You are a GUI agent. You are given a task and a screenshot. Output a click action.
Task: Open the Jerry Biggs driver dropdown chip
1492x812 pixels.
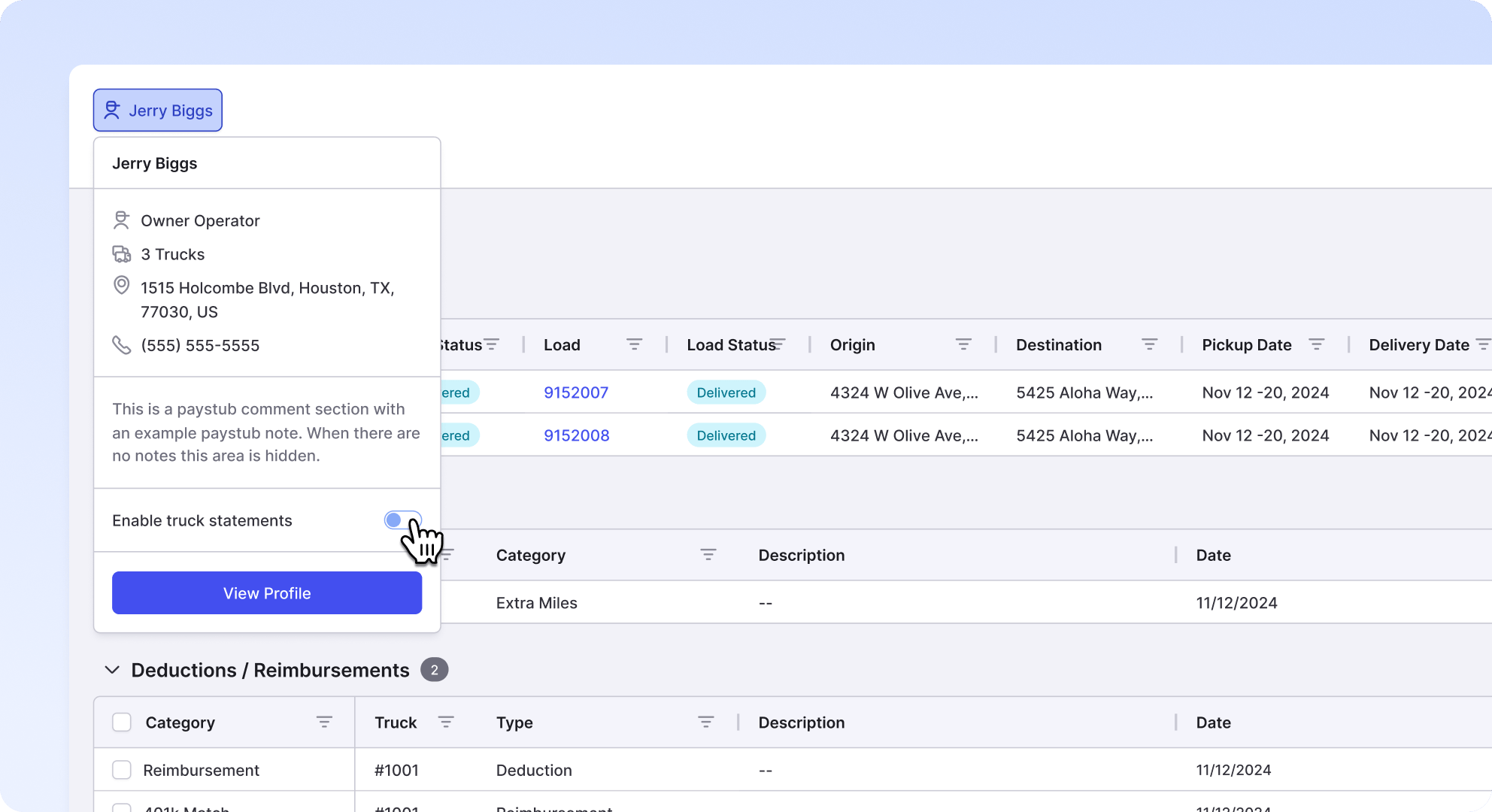158,111
